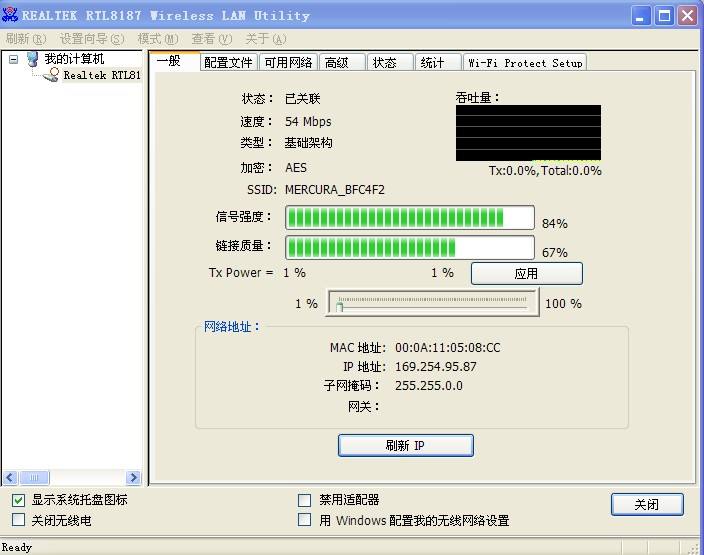Select 我的计算机 in the tree
The height and width of the screenshot is (555, 704).
pyautogui.click(x=74, y=59)
